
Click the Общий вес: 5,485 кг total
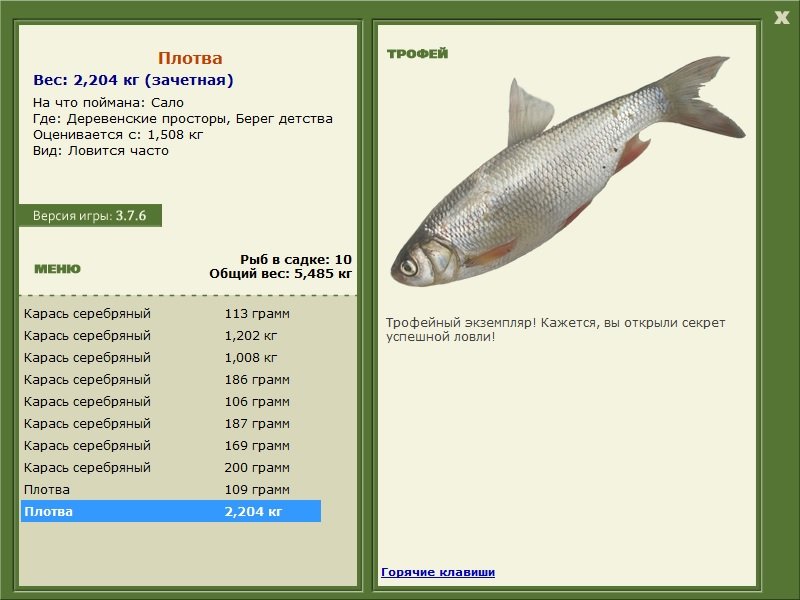(281, 274)
